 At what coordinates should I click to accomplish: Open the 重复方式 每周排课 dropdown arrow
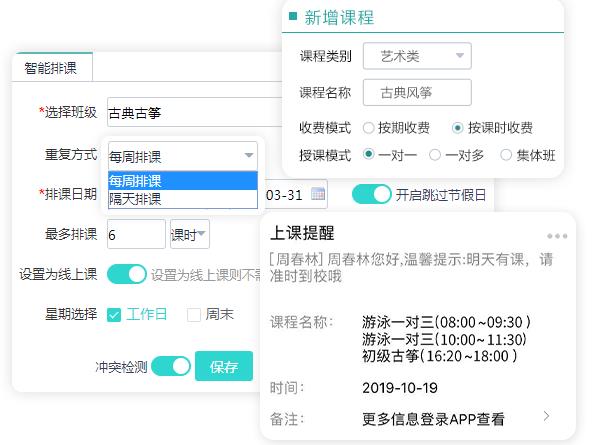[x=249, y=155]
